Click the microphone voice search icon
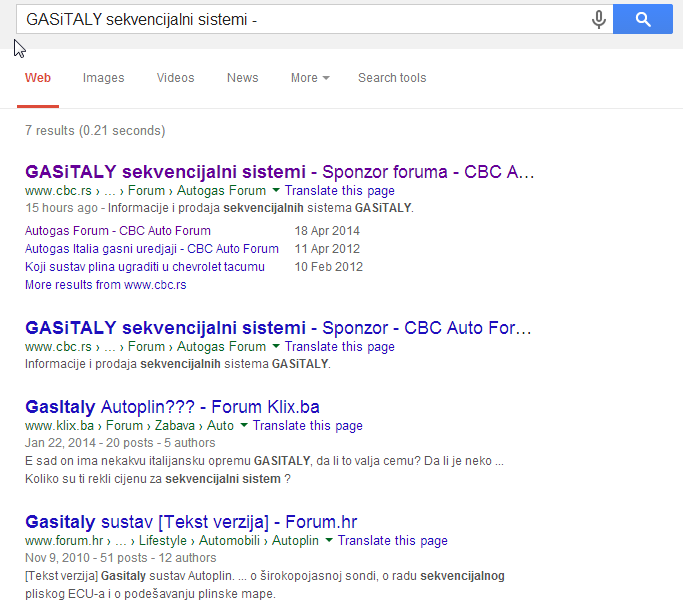 tap(598, 20)
